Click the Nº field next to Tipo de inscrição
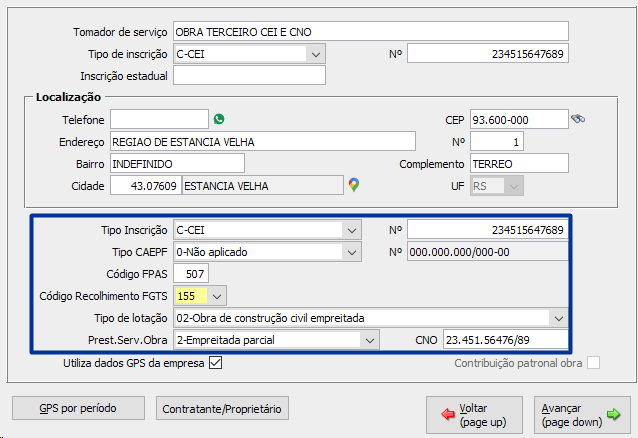 click(x=488, y=54)
